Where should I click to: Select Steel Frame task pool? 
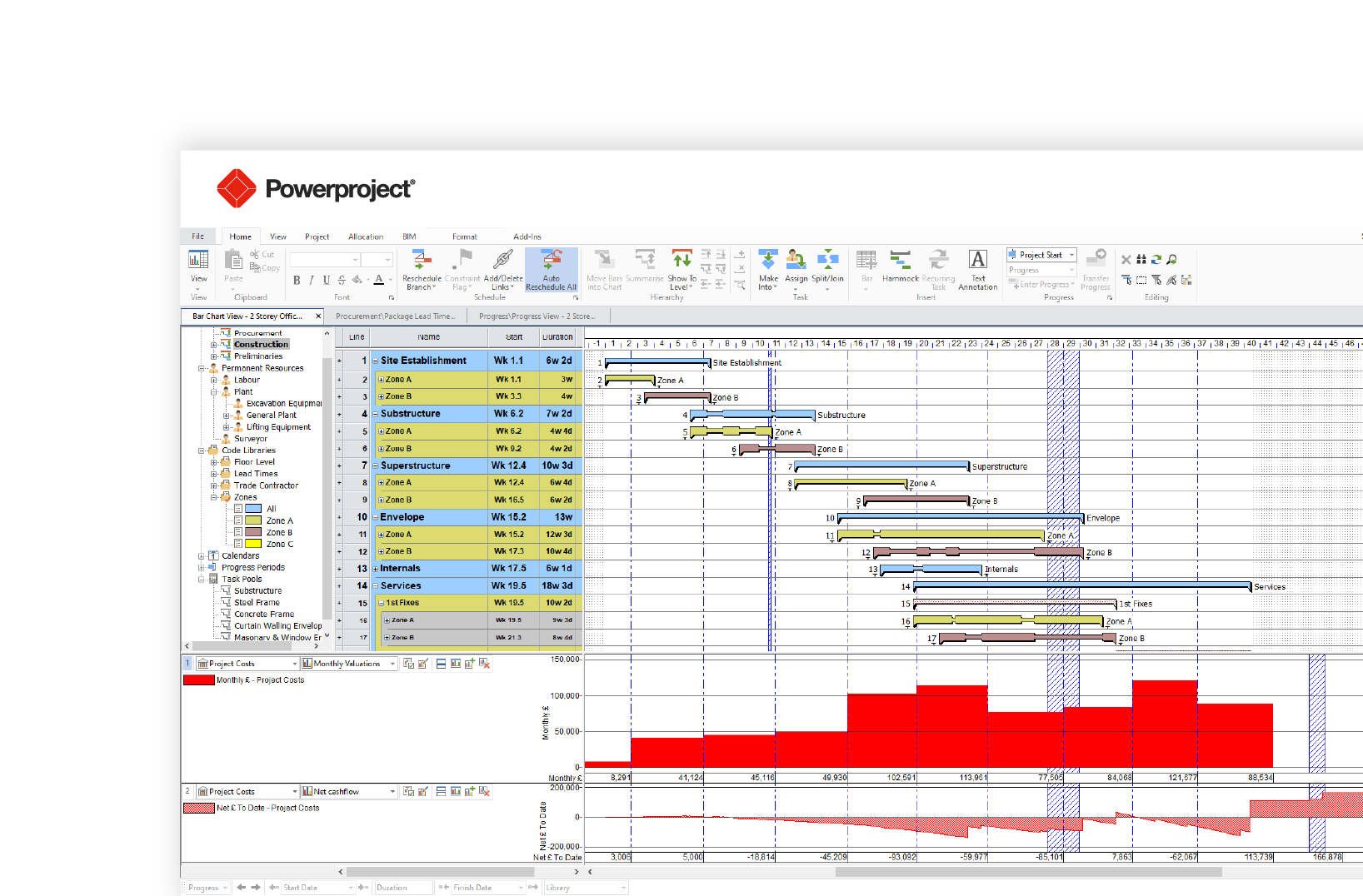(x=257, y=603)
